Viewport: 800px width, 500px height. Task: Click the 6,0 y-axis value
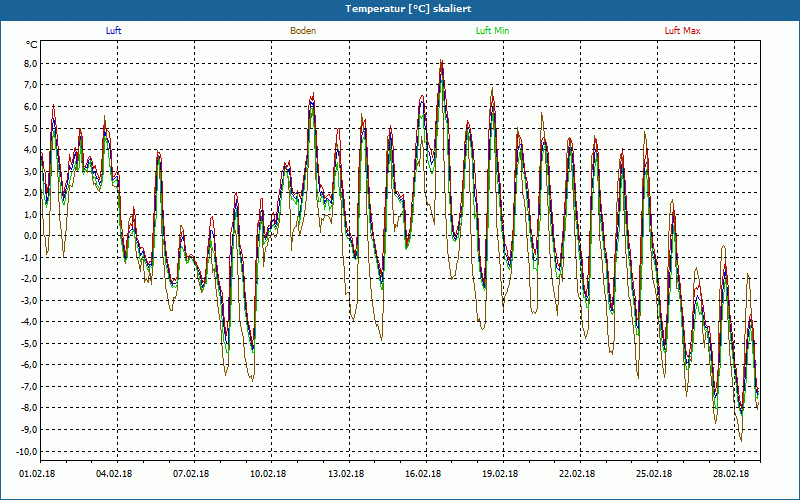29,107
